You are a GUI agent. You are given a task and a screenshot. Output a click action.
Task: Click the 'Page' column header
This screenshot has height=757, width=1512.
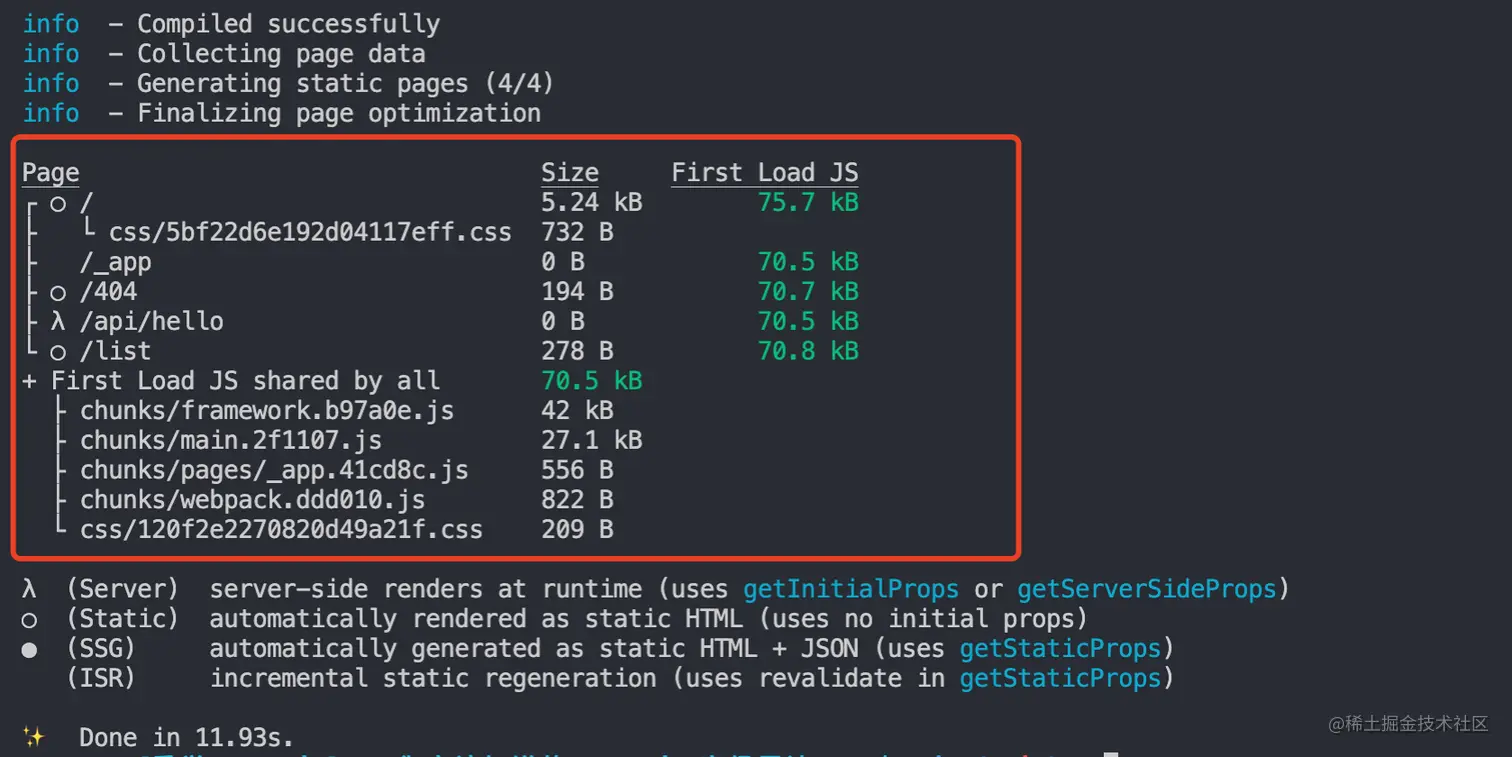coord(51,173)
